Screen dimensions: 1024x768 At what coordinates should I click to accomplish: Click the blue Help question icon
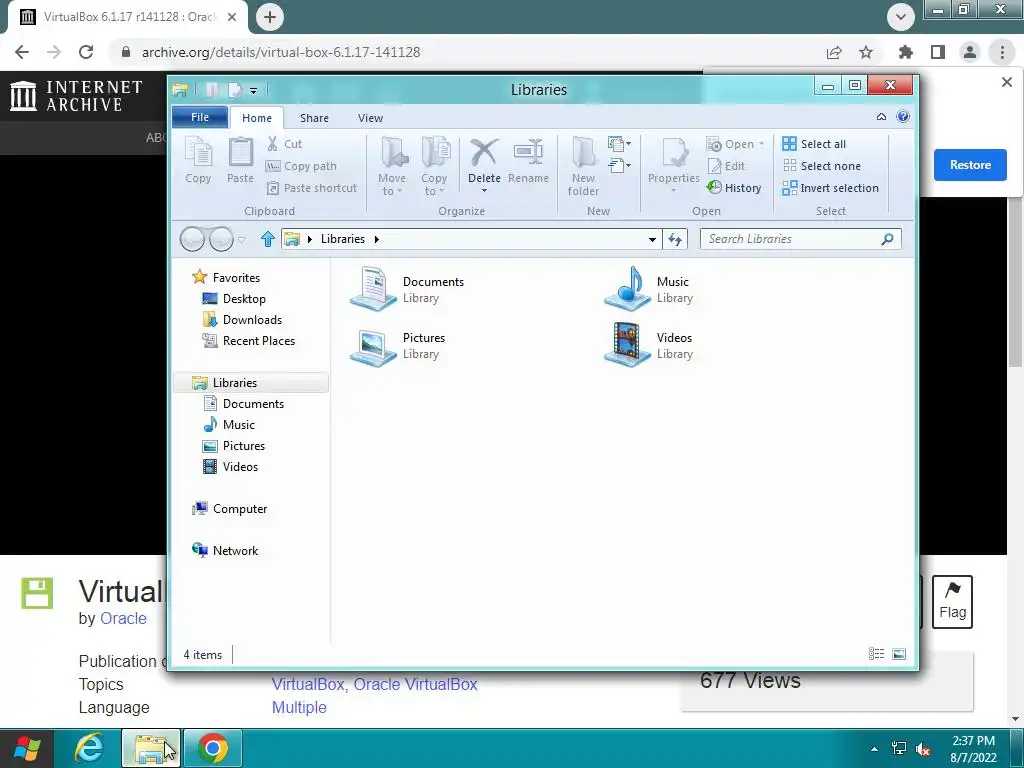tap(903, 117)
